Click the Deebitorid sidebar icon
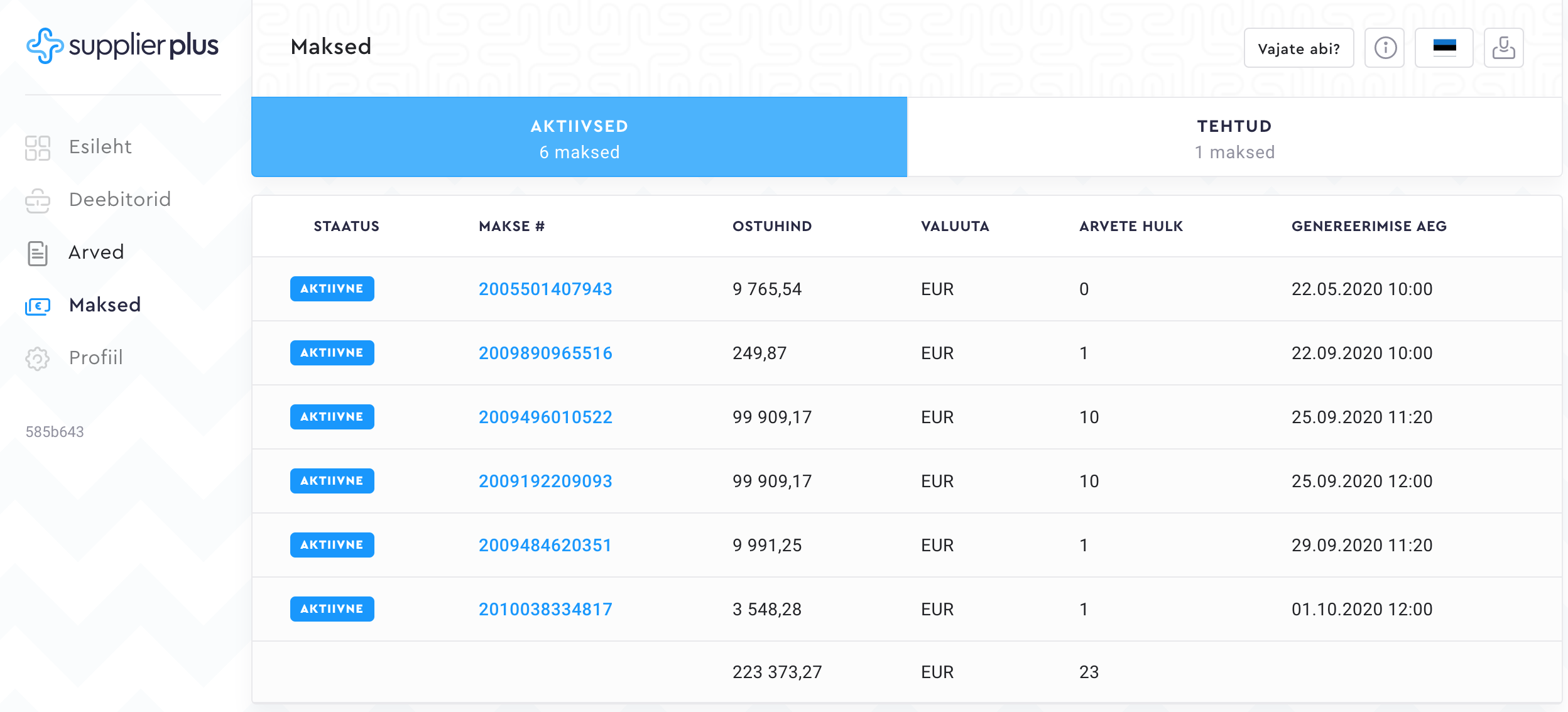 pos(37,200)
